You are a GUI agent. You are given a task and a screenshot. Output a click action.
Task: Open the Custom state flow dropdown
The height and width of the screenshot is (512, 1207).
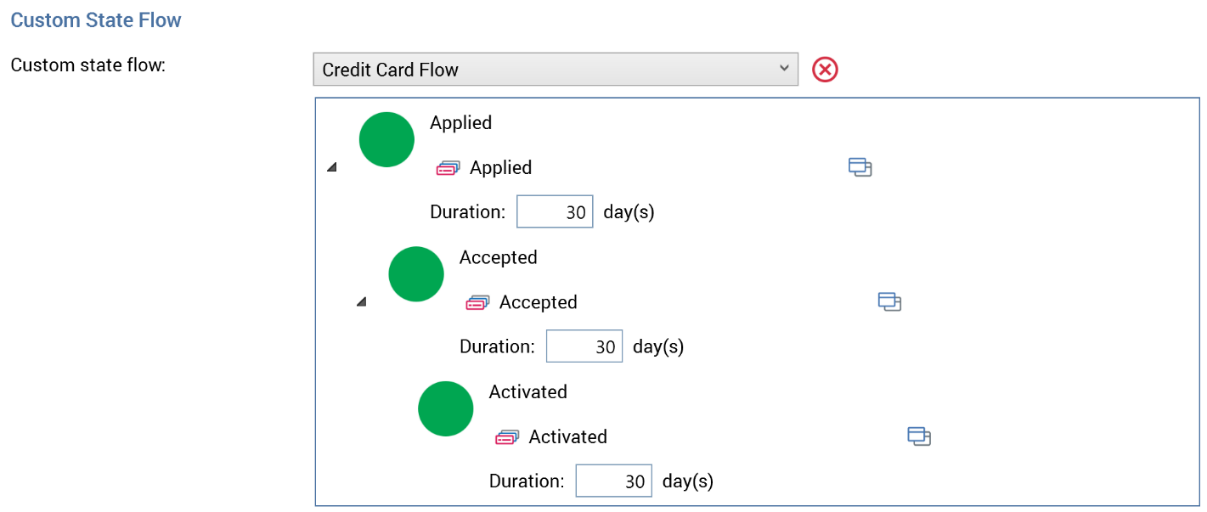tap(555, 70)
